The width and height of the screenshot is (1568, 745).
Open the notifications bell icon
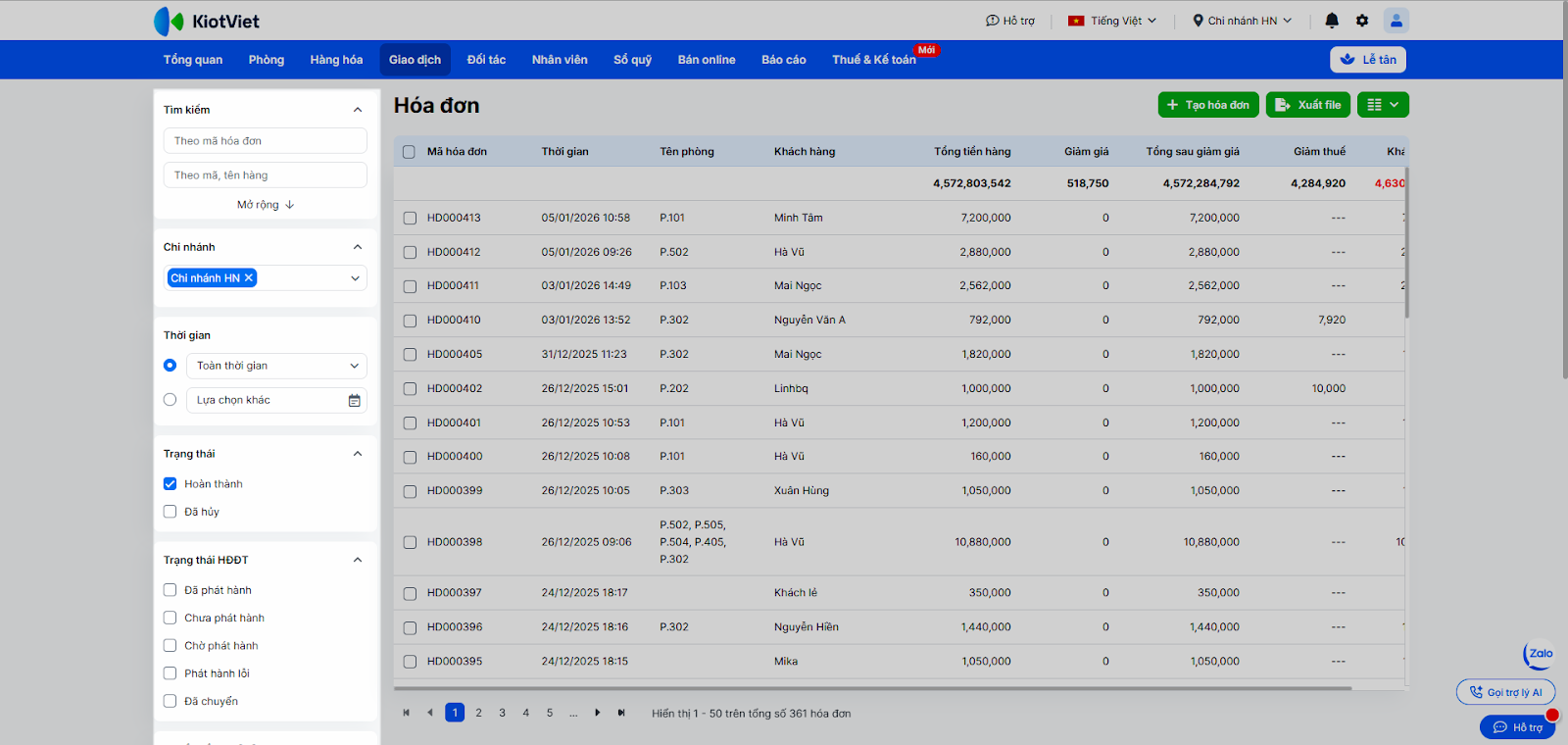tap(1332, 21)
